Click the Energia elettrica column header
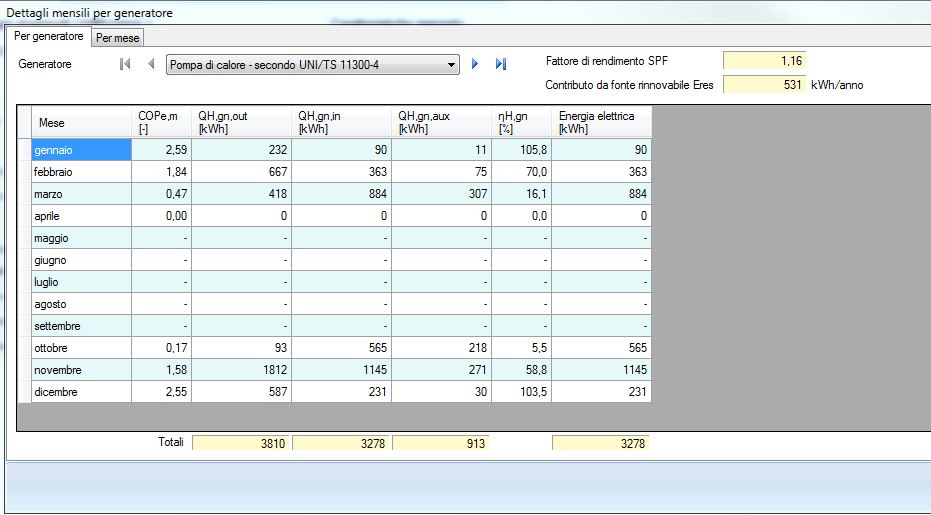Viewport: 931px width, 515px height. 601,123
